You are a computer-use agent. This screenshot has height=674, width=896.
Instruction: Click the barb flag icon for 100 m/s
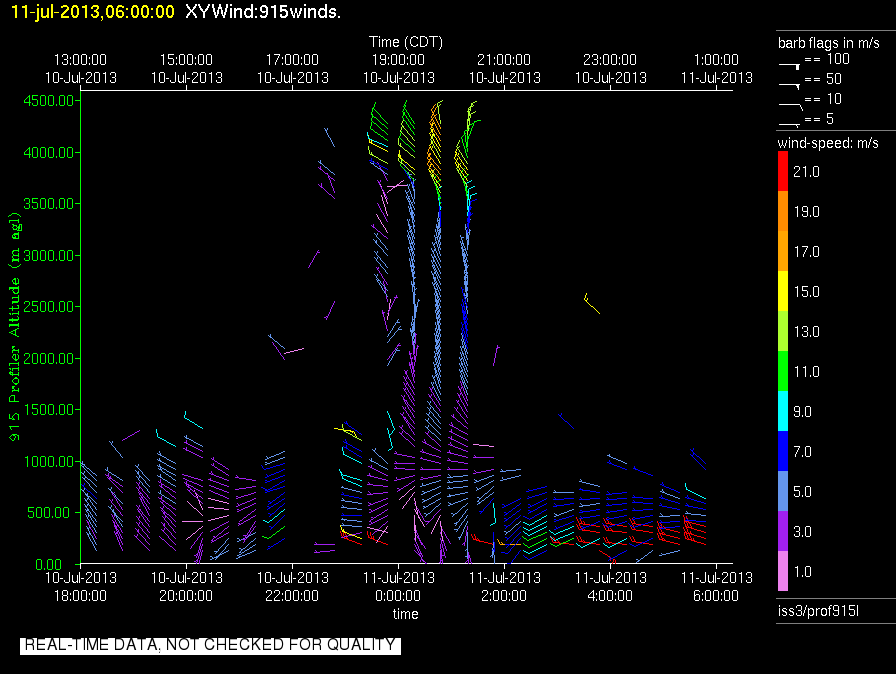(790, 65)
